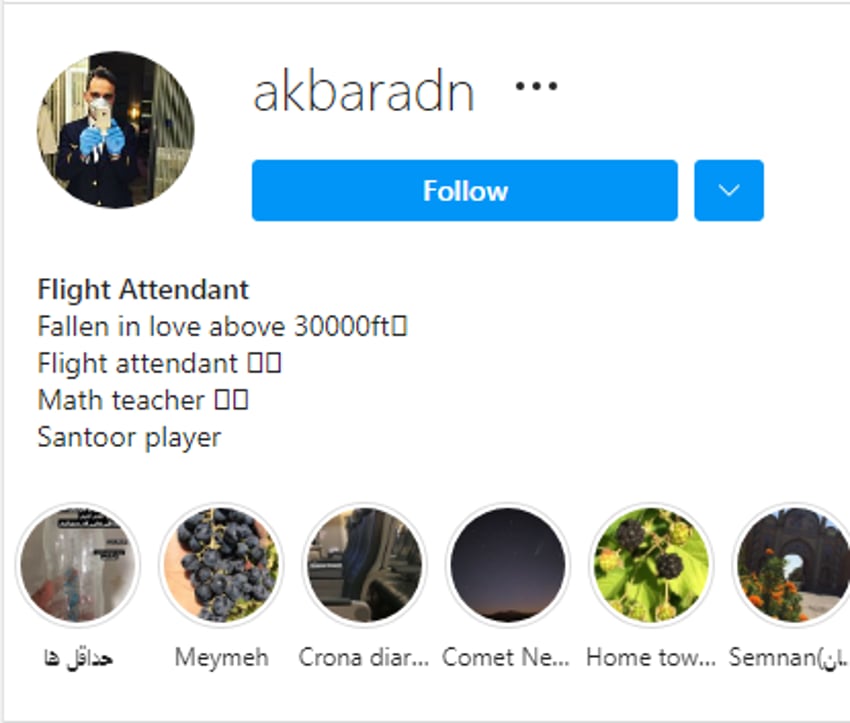The width and height of the screenshot is (850, 723).
Task: Click the Persian highlight label text
Action: (78, 658)
